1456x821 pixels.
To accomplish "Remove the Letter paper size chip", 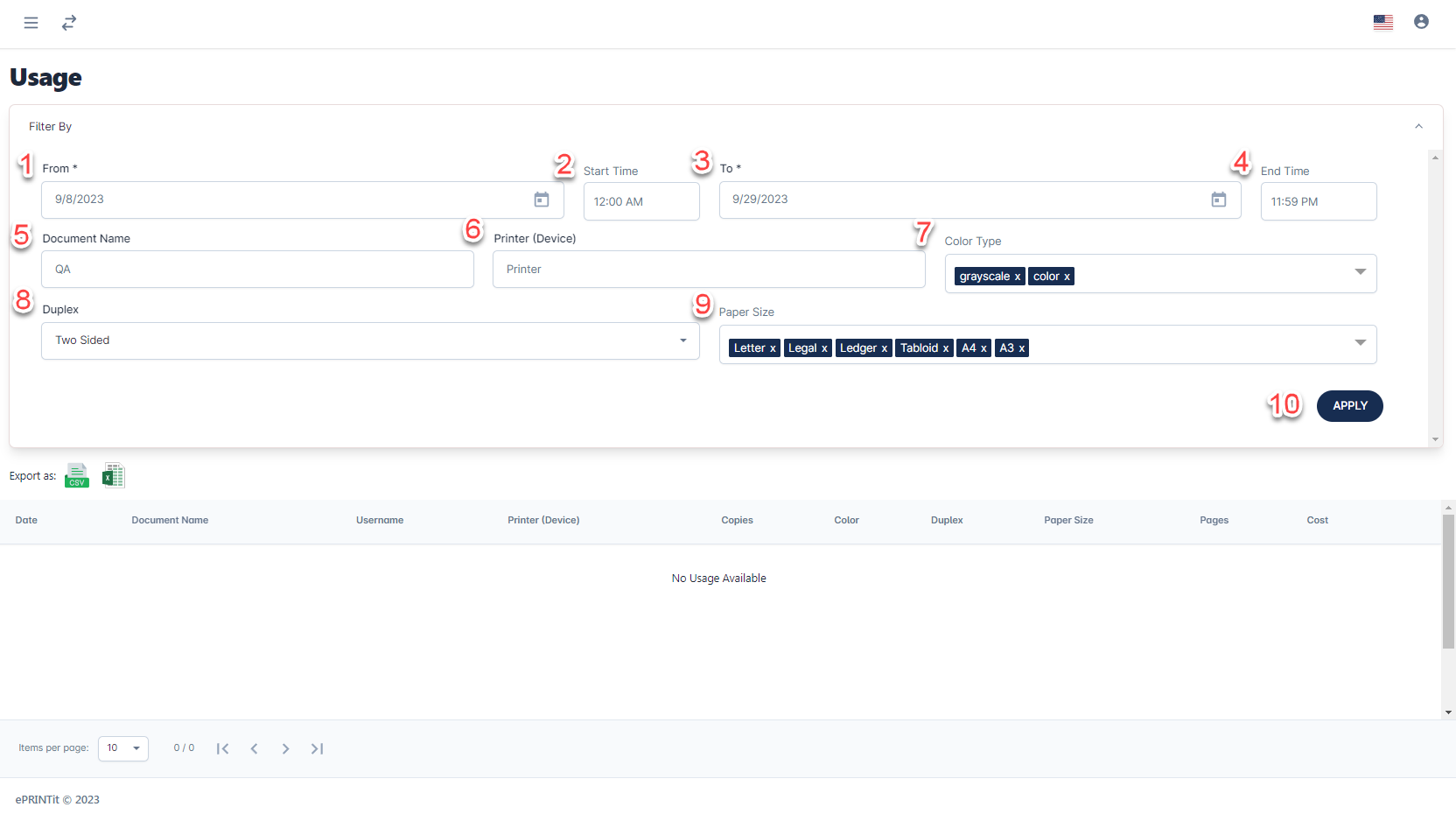I will [773, 348].
